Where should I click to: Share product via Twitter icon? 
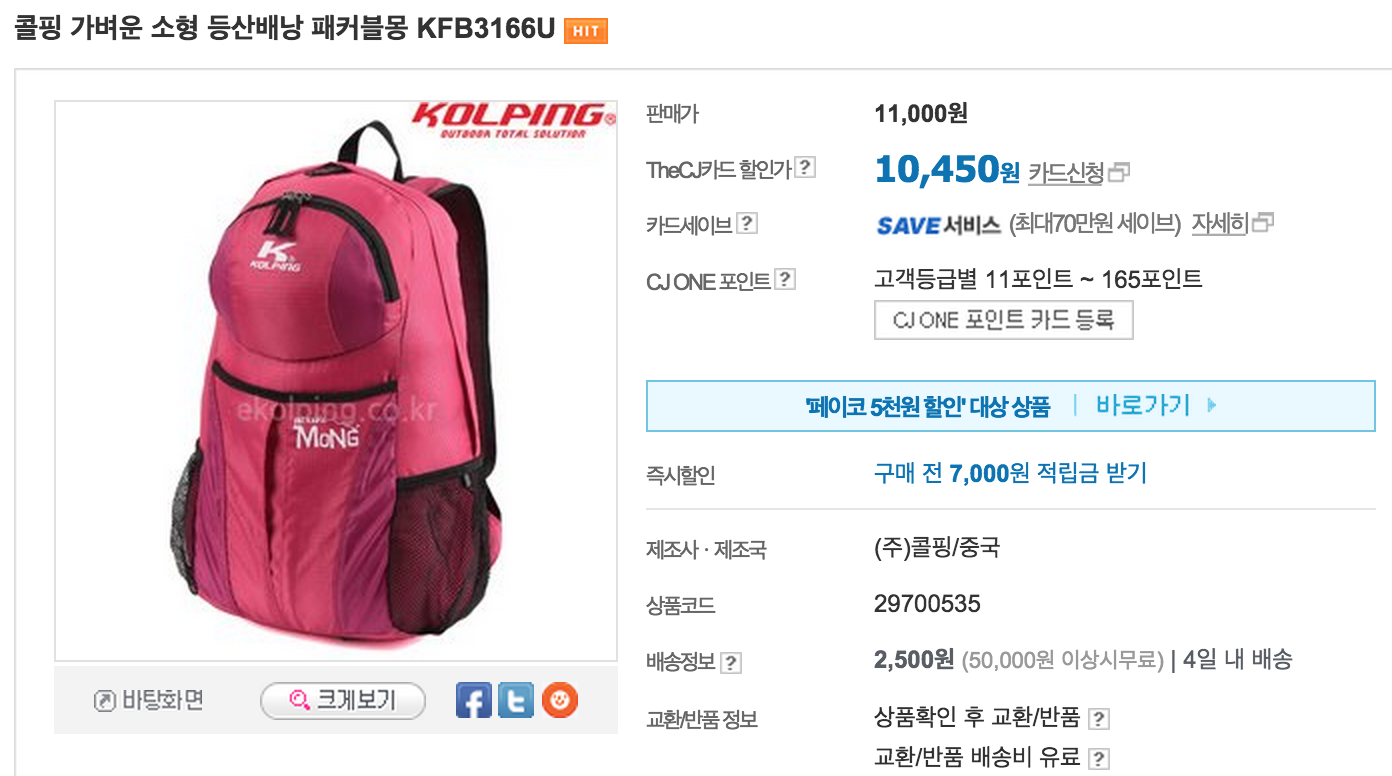(x=516, y=700)
